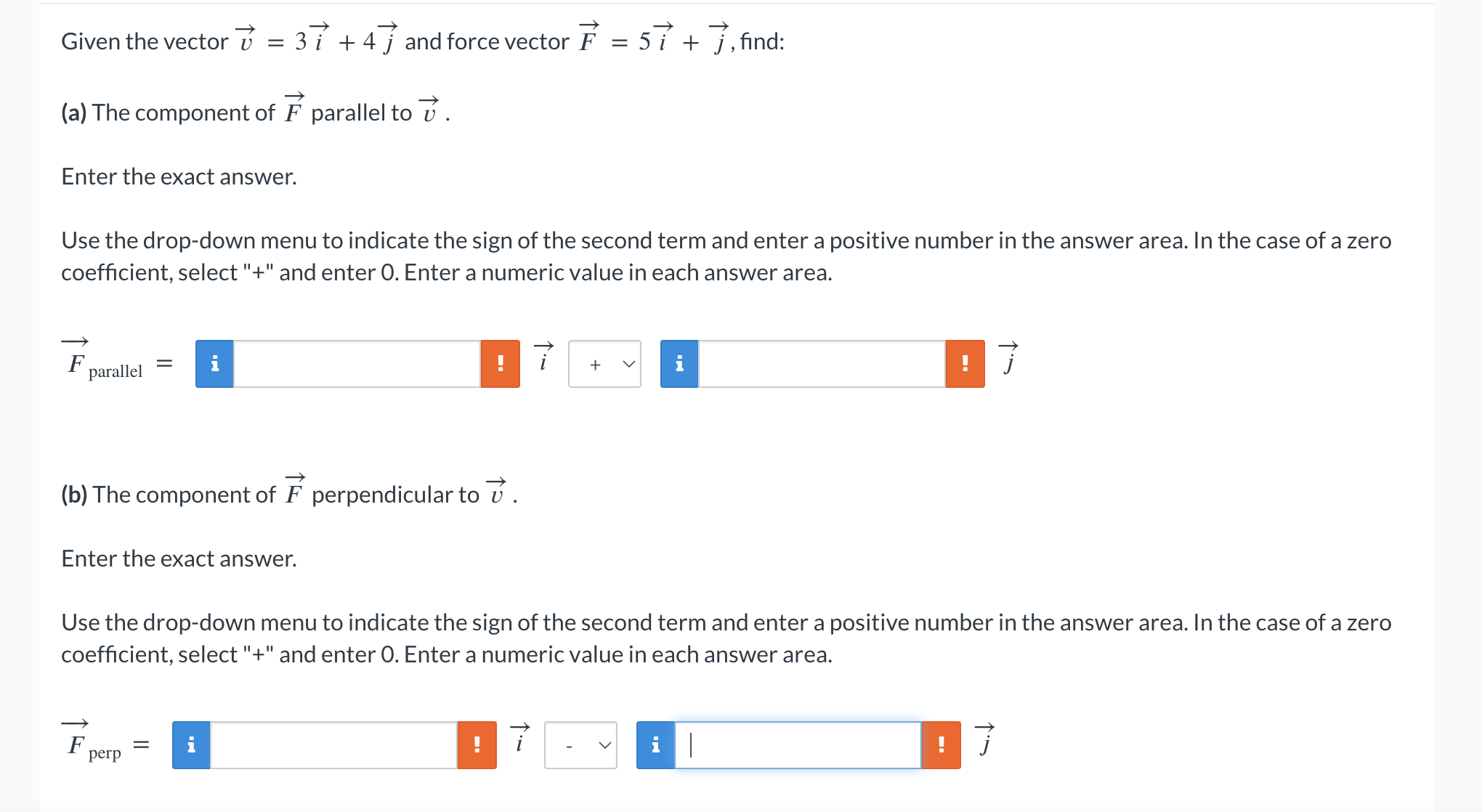Open the sign dropdown in part (a)
This screenshot has height=812, width=1482.
(x=604, y=364)
